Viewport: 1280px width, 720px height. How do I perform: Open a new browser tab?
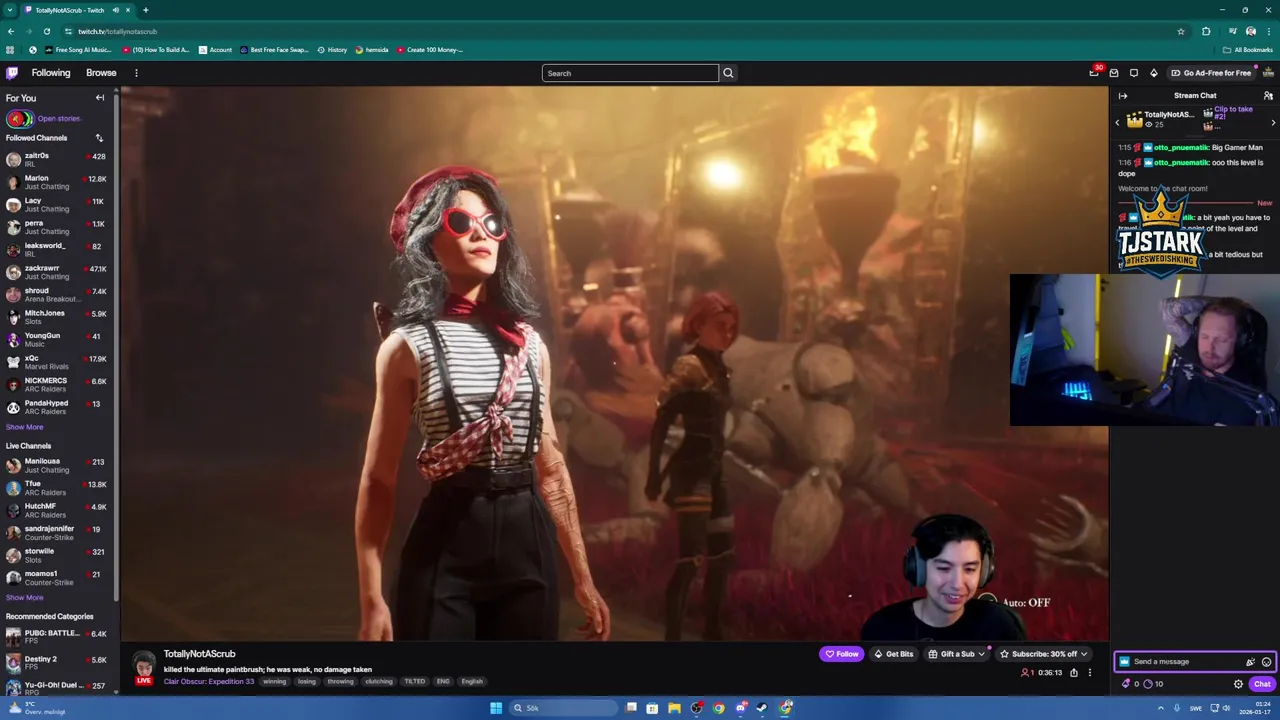pos(145,10)
